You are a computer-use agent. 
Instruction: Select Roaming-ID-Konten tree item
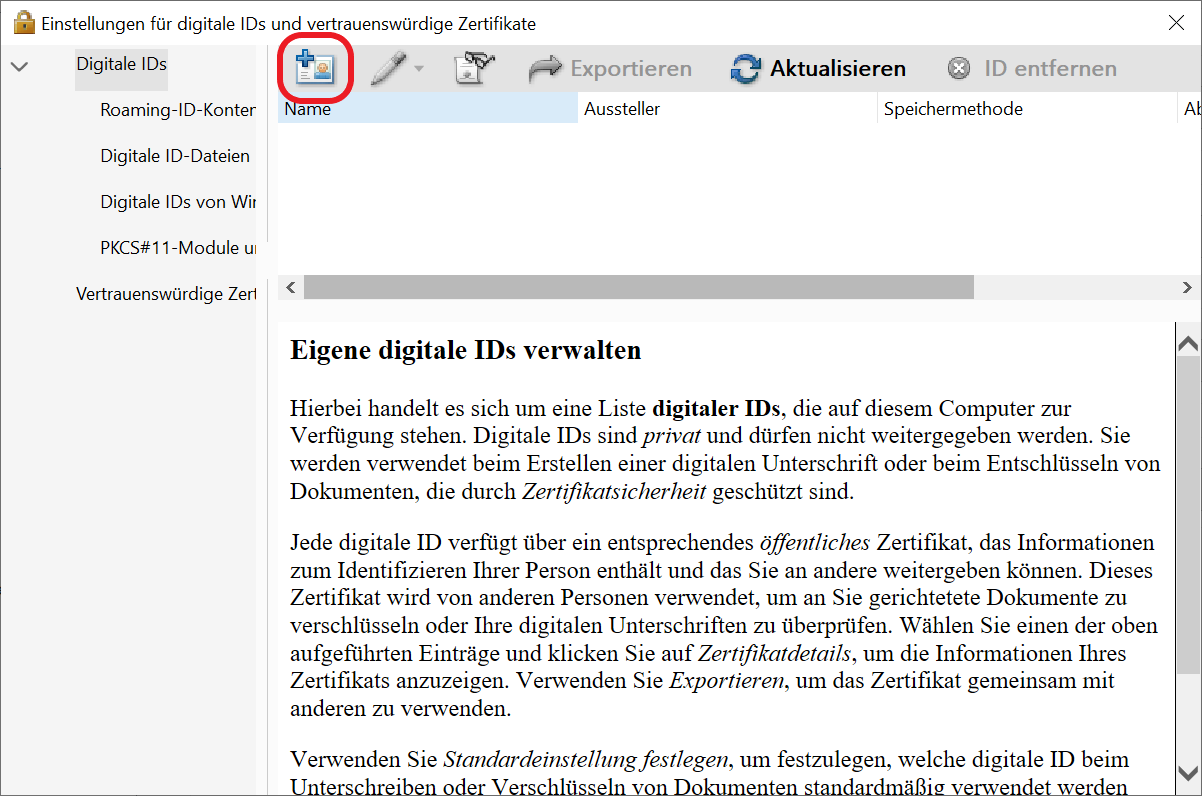177,110
